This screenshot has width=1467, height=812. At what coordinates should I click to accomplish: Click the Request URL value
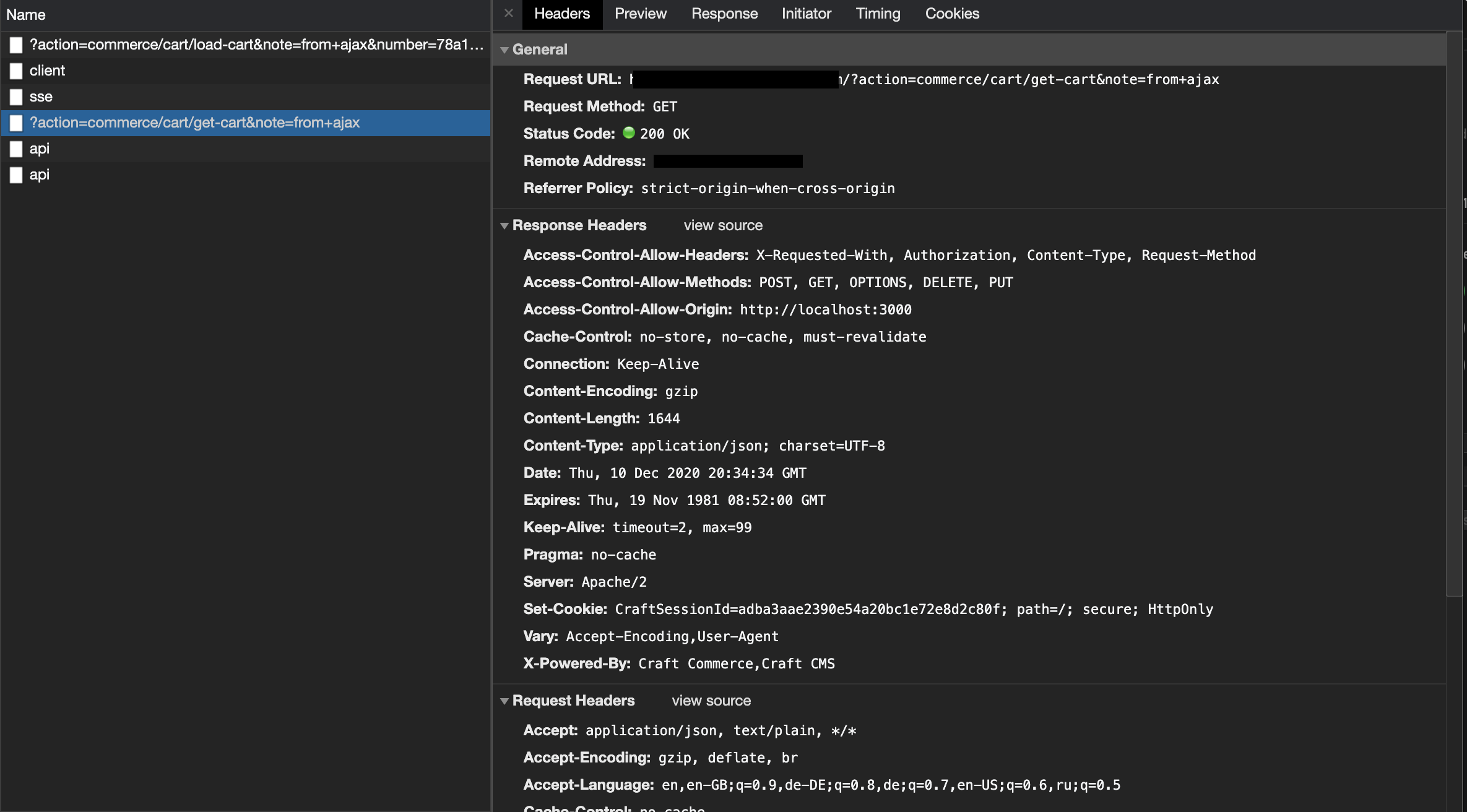(924, 79)
